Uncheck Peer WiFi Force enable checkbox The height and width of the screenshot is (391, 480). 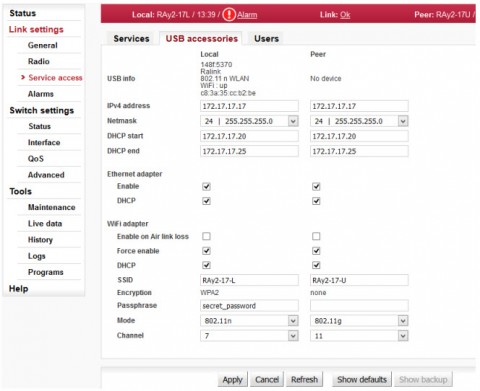tap(316, 251)
